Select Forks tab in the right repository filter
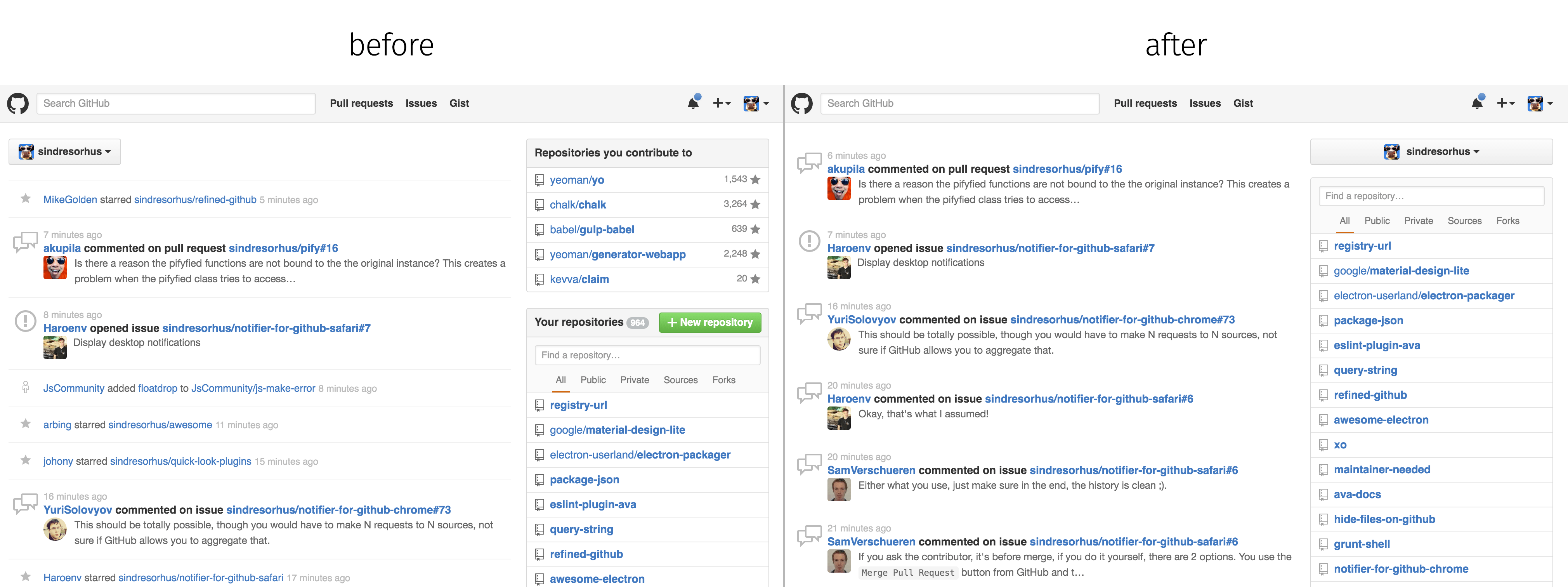This screenshot has width=1568, height=587. (x=1507, y=221)
